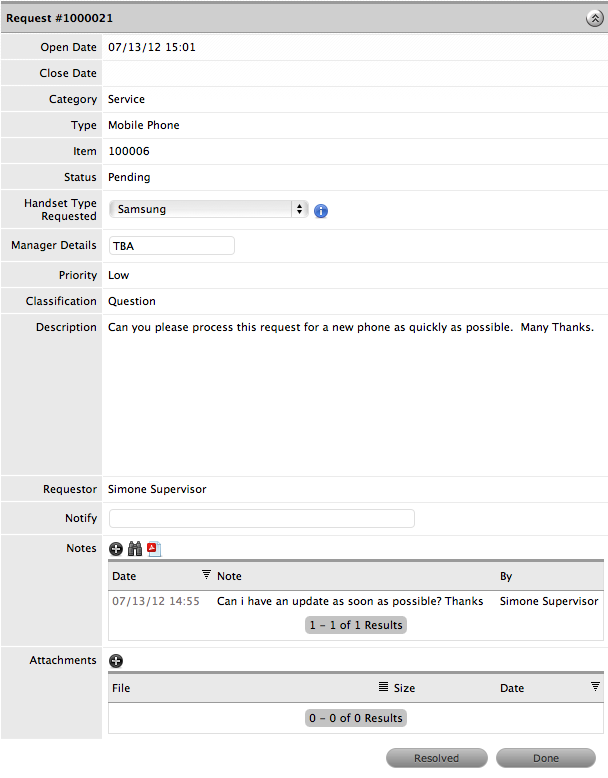
Task: Sort attachments by the Size column icon
Action: point(383,687)
